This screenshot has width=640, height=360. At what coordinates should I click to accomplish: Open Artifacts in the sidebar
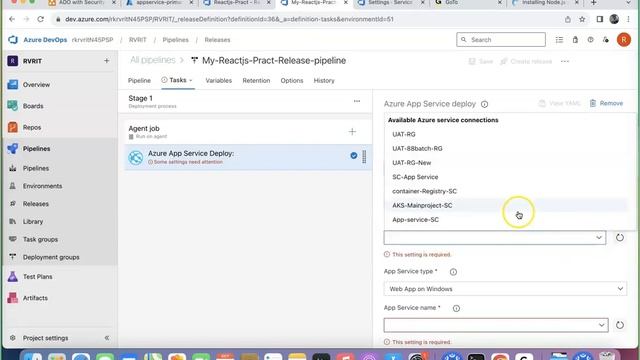(x=35, y=298)
